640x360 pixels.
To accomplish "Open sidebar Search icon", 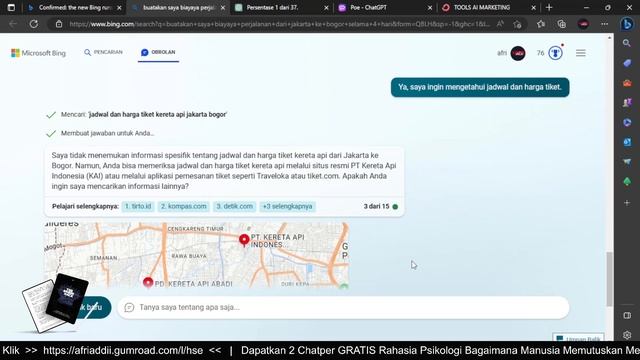I will (x=627, y=43).
